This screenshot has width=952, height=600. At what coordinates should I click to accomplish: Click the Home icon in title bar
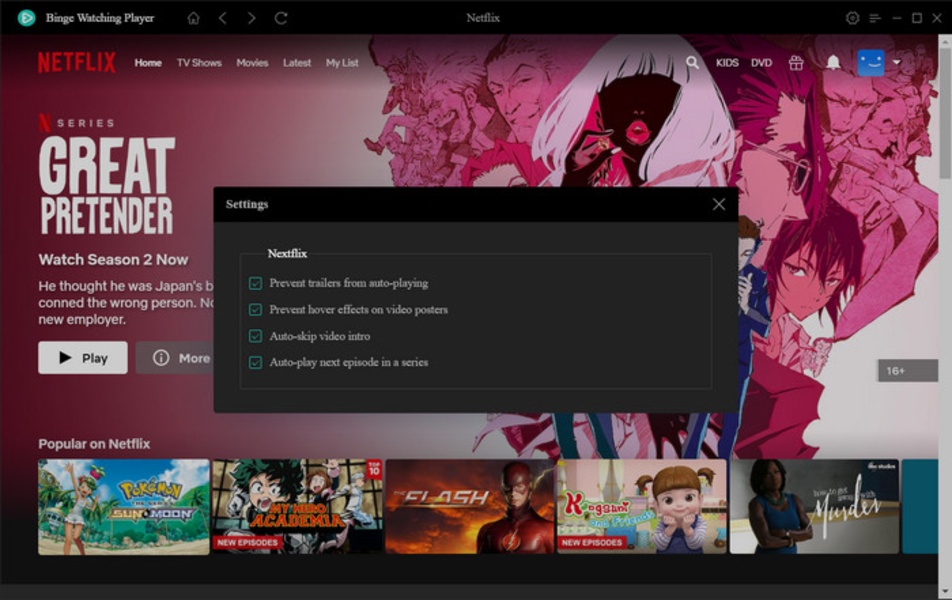click(x=193, y=18)
